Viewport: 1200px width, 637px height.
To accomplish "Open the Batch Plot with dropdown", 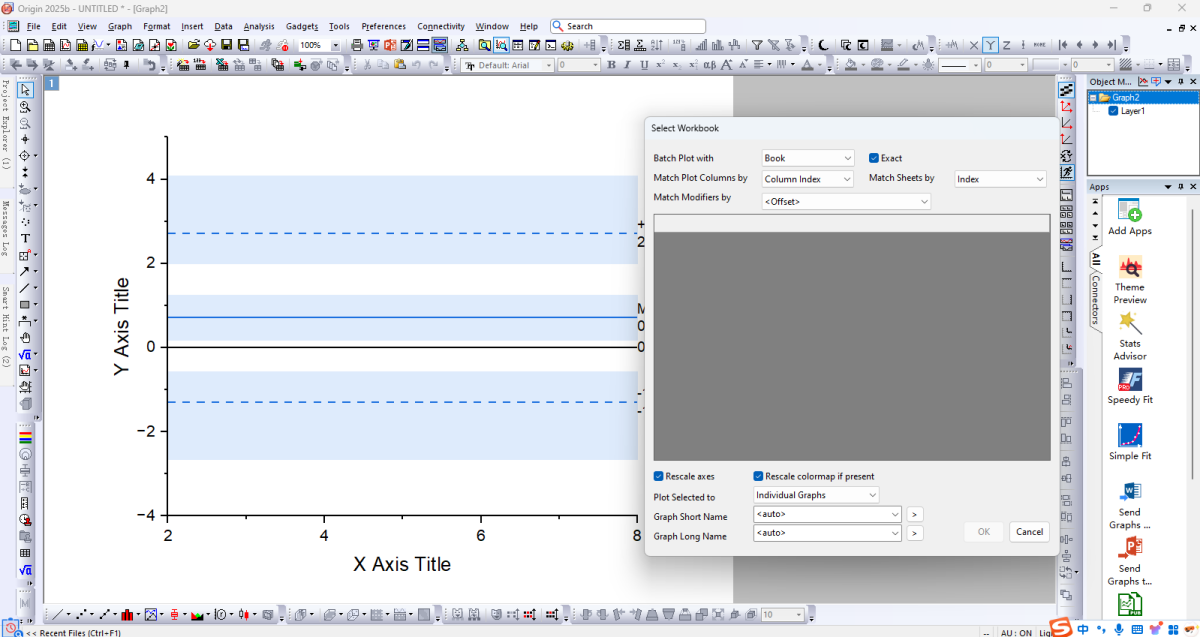I will (x=807, y=158).
